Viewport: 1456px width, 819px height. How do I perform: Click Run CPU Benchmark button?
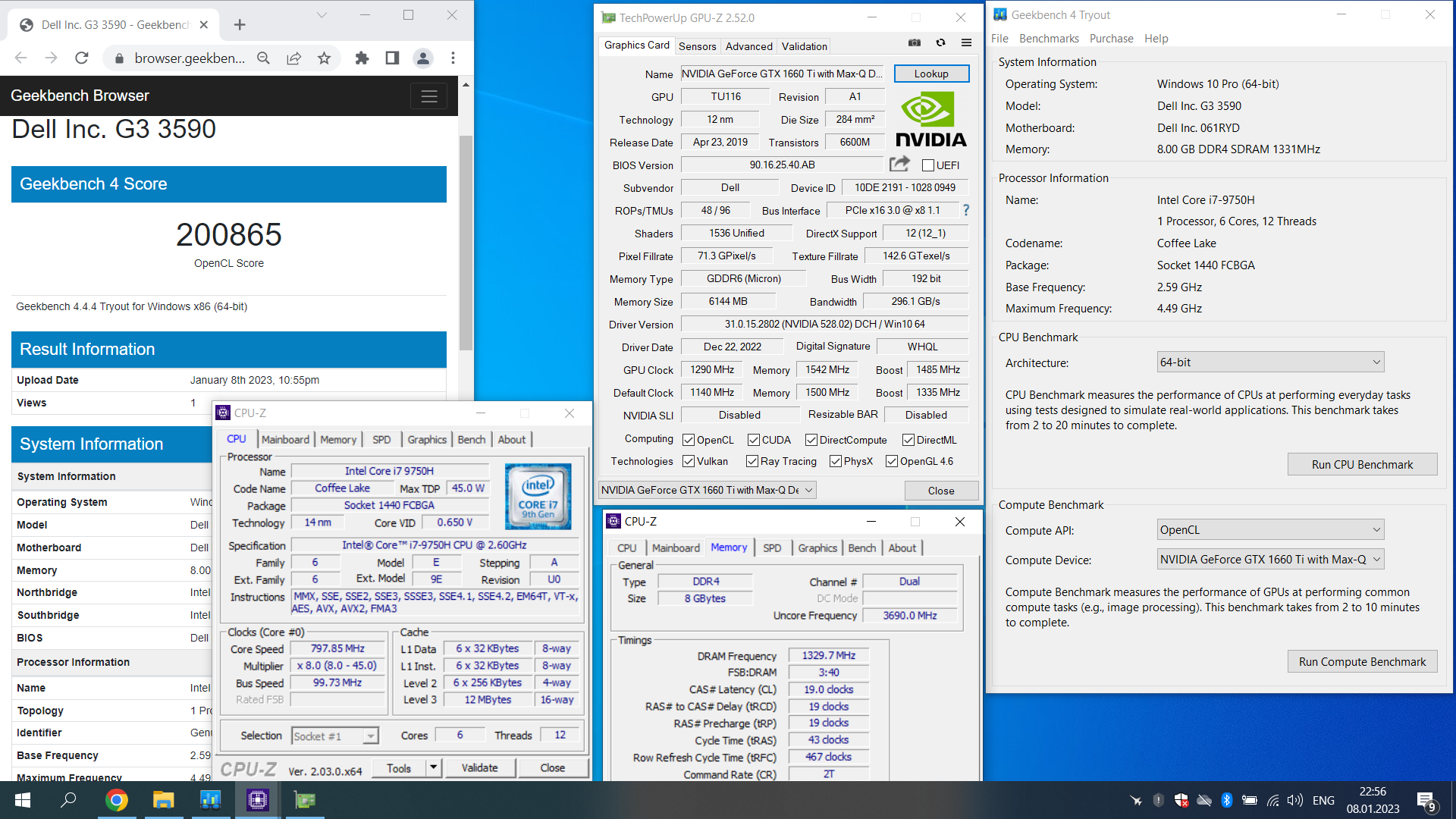click(x=1362, y=464)
